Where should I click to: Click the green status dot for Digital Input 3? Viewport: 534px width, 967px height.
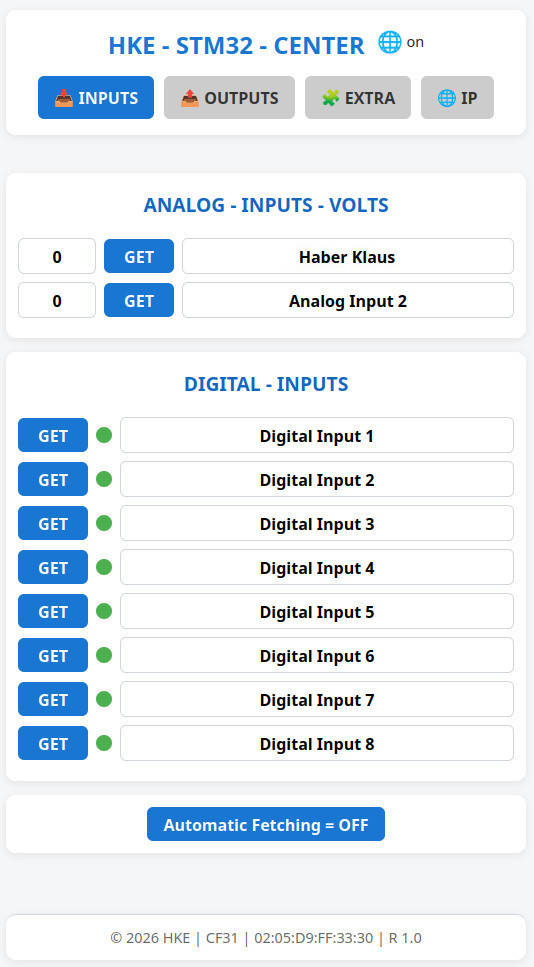[104, 523]
